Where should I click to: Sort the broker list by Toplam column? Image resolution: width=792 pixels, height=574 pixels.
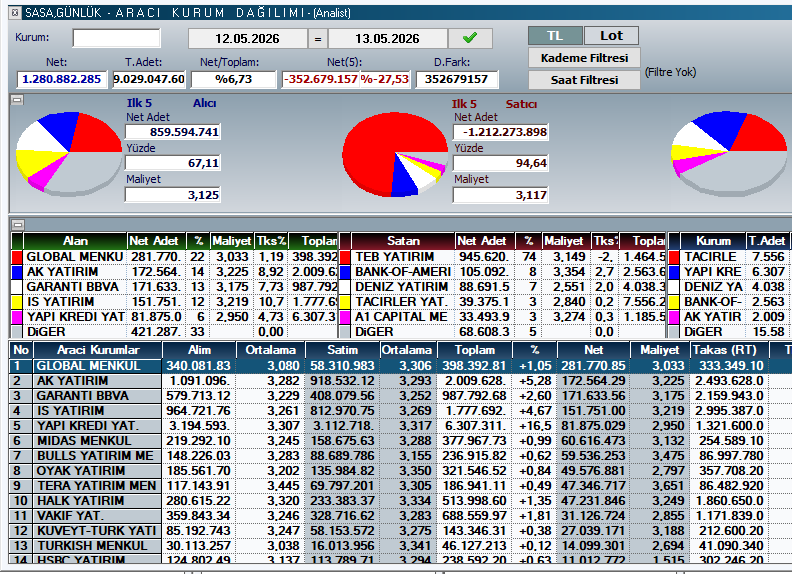474,350
